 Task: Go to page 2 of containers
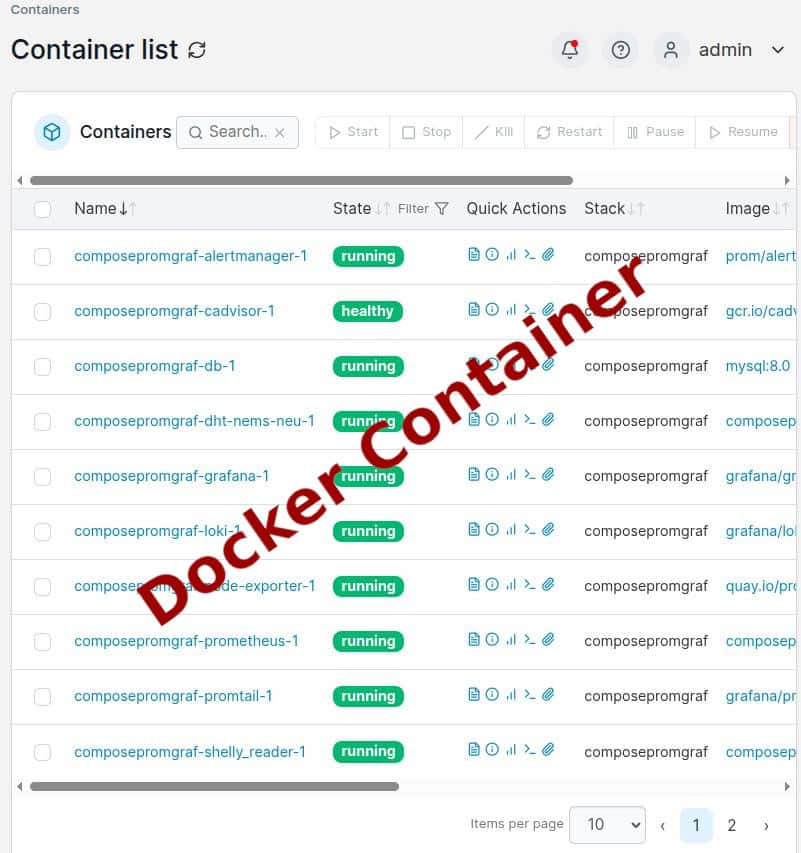(732, 825)
